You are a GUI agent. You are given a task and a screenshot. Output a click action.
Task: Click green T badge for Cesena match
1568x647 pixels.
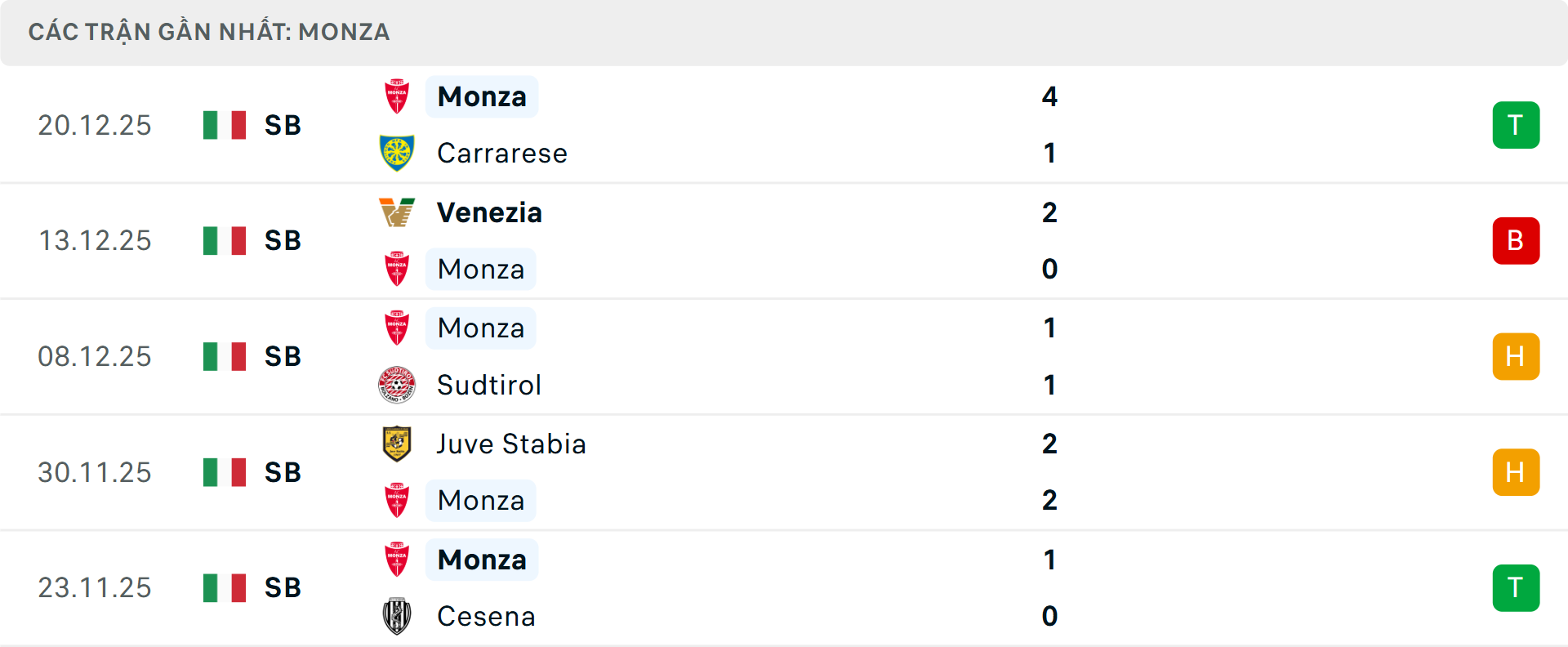[1516, 587]
